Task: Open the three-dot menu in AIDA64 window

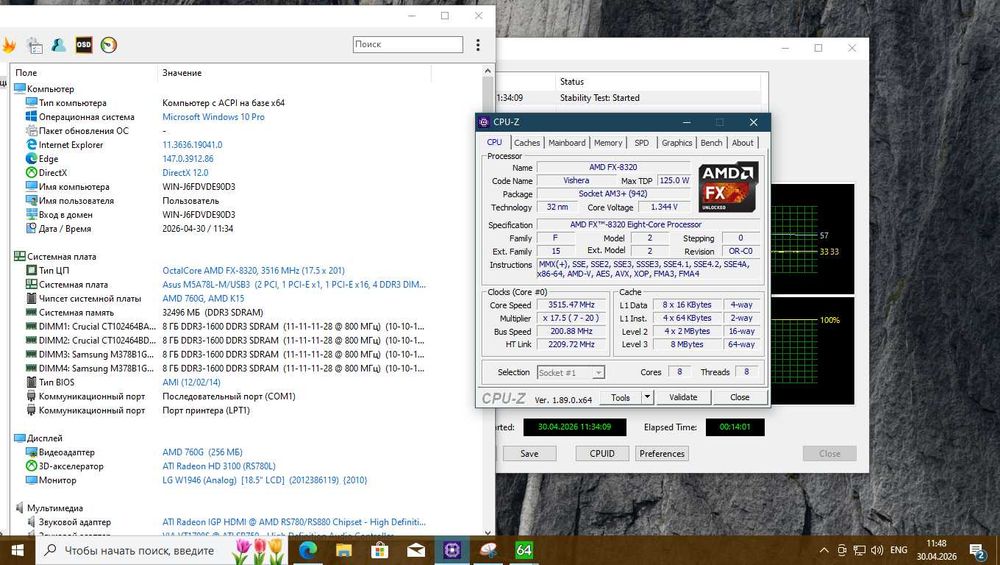Action: point(478,45)
